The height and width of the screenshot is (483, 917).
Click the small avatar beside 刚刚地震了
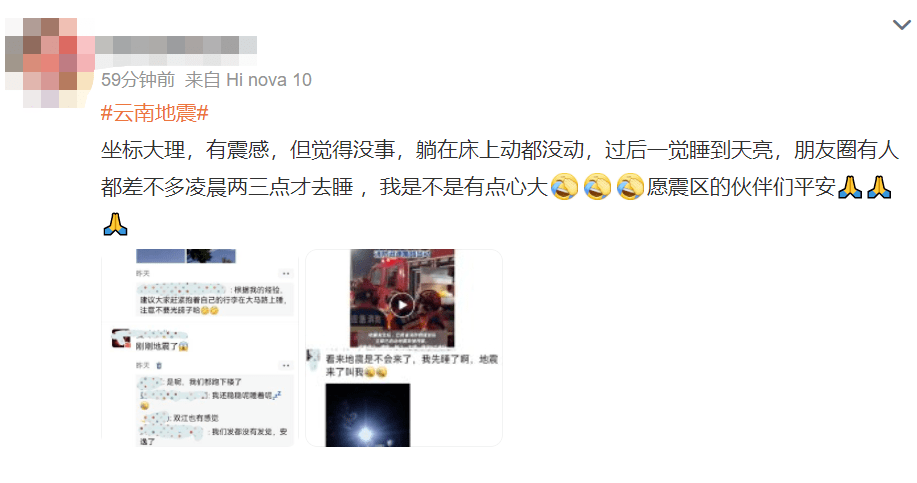(x=121, y=338)
